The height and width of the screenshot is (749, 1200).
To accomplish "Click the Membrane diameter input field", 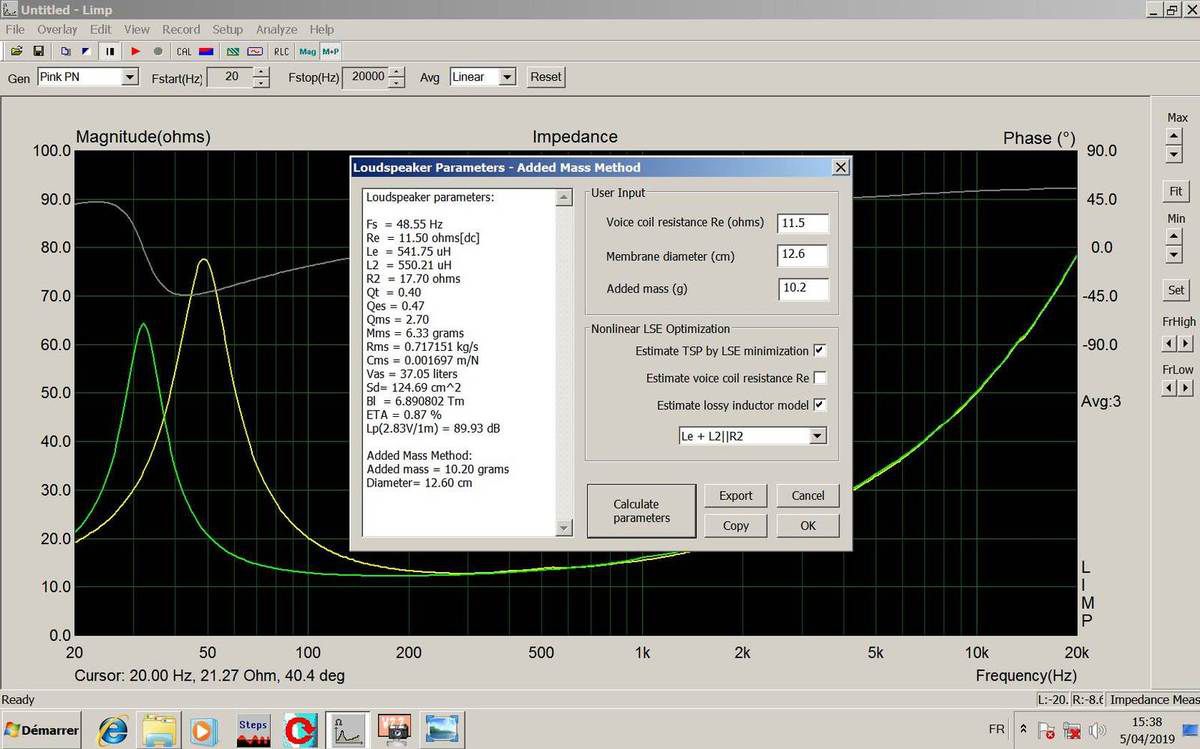I will coord(803,256).
